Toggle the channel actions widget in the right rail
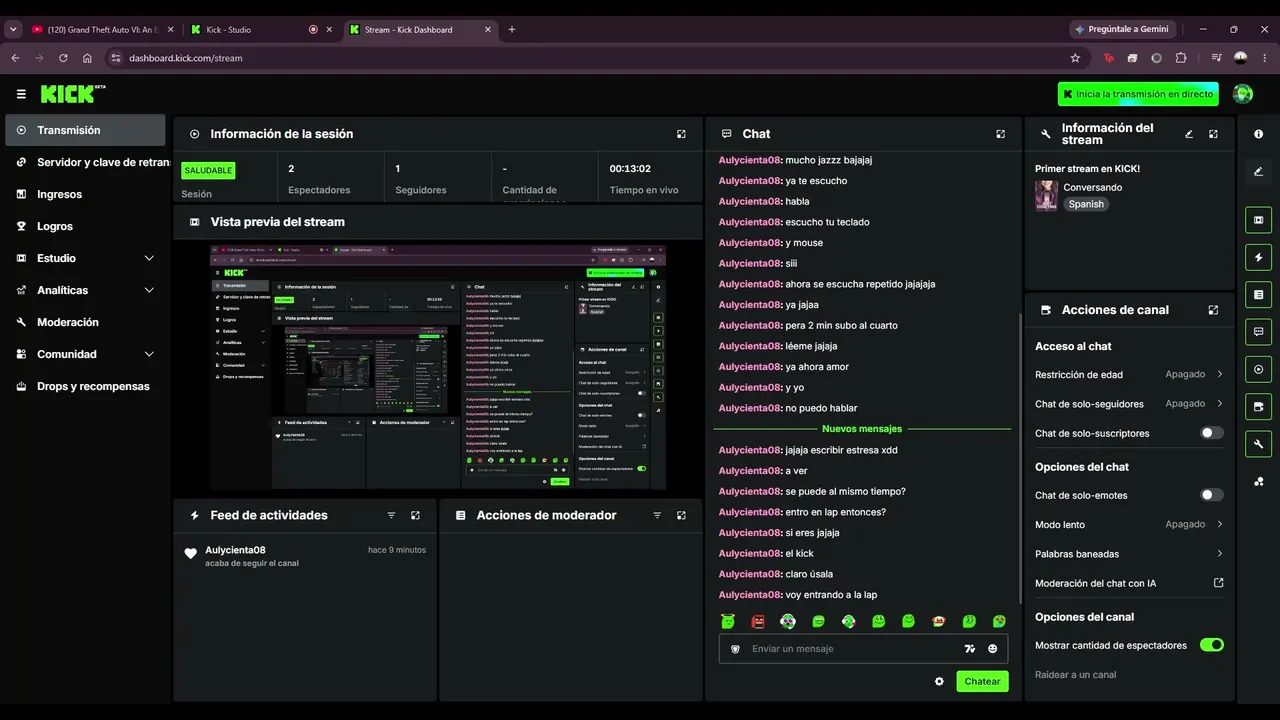The width and height of the screenshot is (1280, 720). tap(1258, 406)
